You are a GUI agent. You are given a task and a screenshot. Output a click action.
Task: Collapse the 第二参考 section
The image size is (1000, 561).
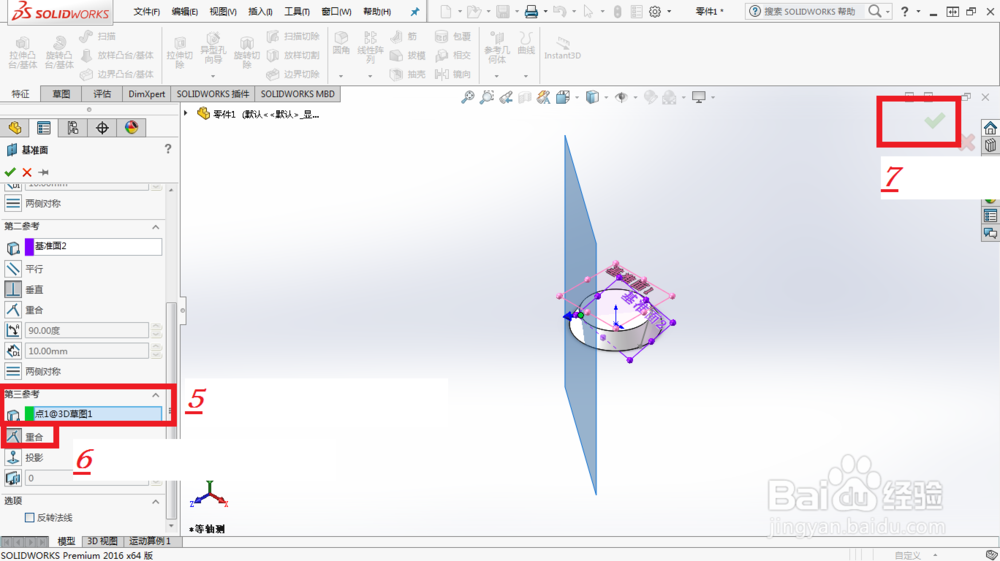click(x=156, y=227)
